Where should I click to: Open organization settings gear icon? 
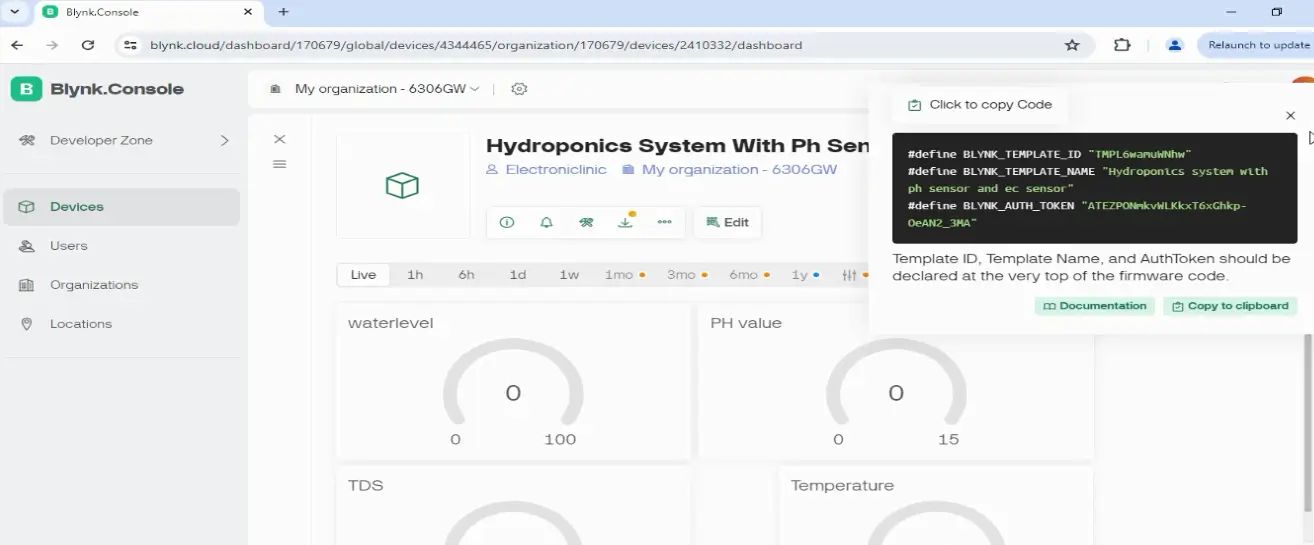click(519, 89)
